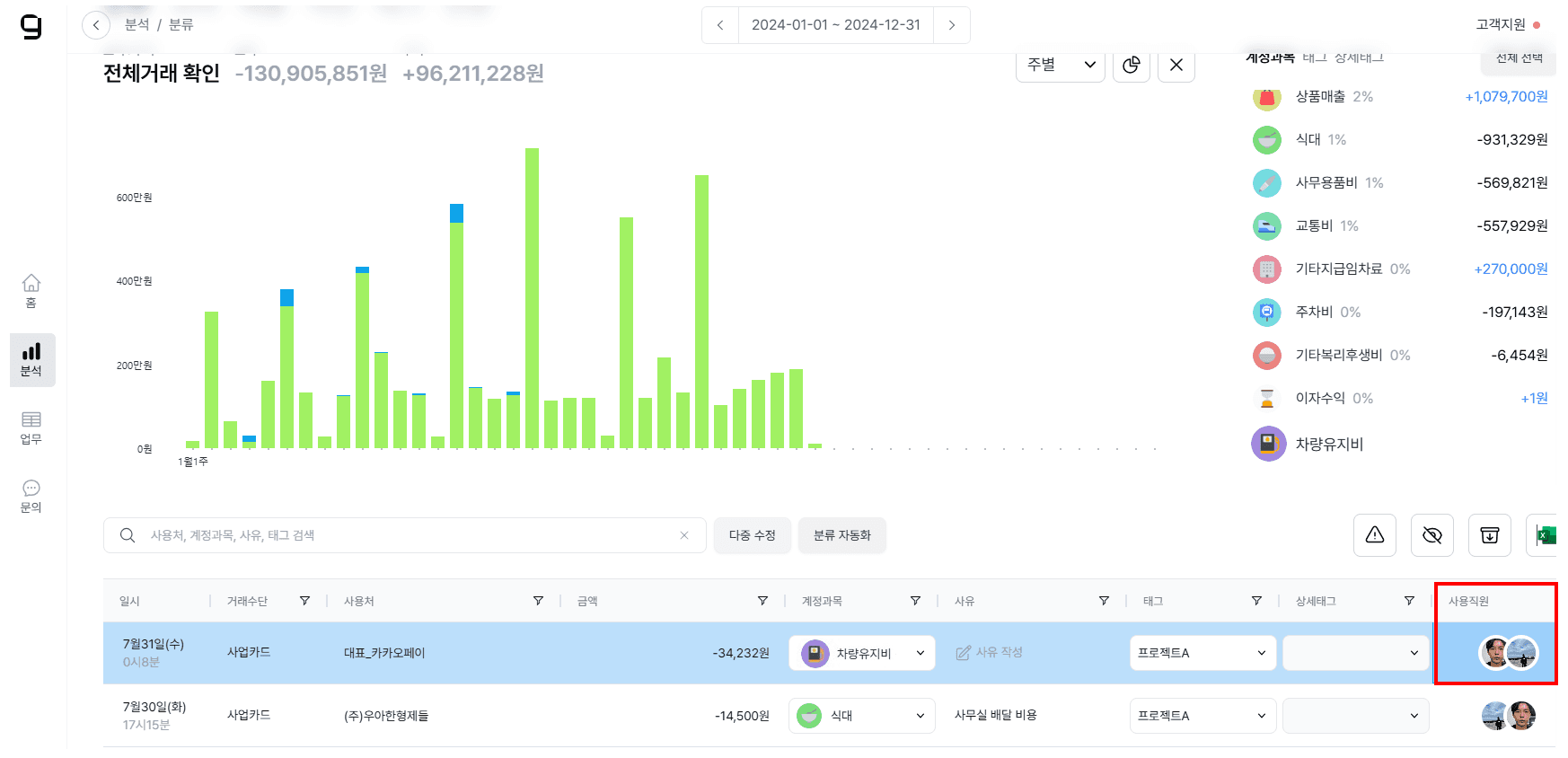Close the chart with X button
Screen dimensions: 1568x758
(x=1176, y=65)
